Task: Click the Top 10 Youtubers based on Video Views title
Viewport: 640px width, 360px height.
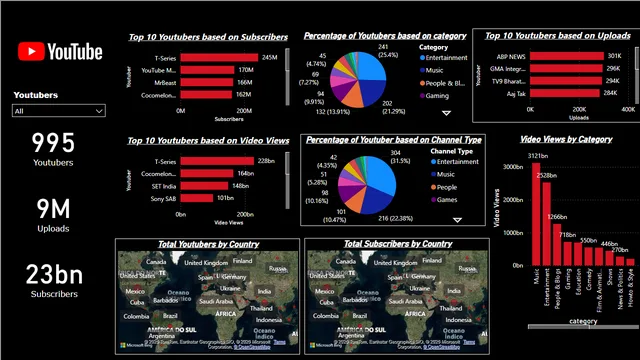Action: coord(208,141)
